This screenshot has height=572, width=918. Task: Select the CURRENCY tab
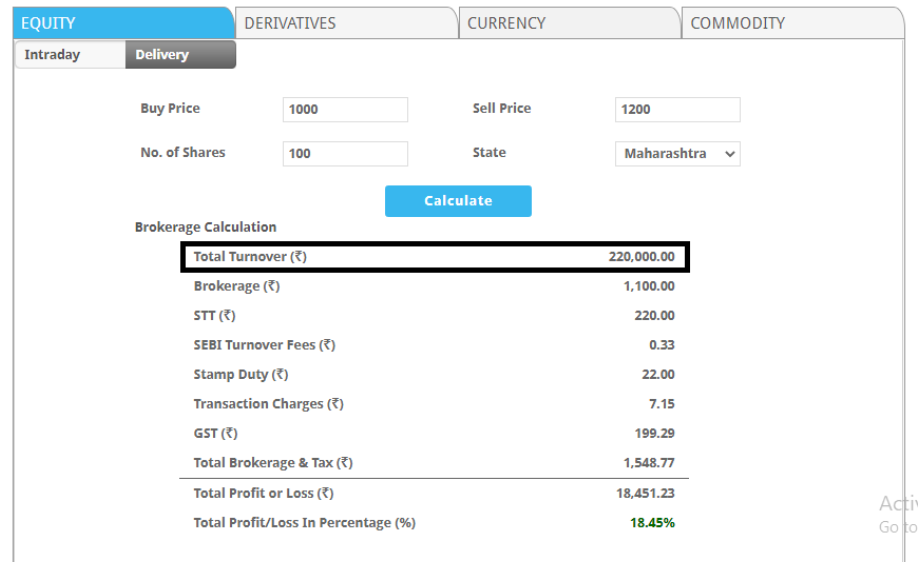tap(568, 23)
